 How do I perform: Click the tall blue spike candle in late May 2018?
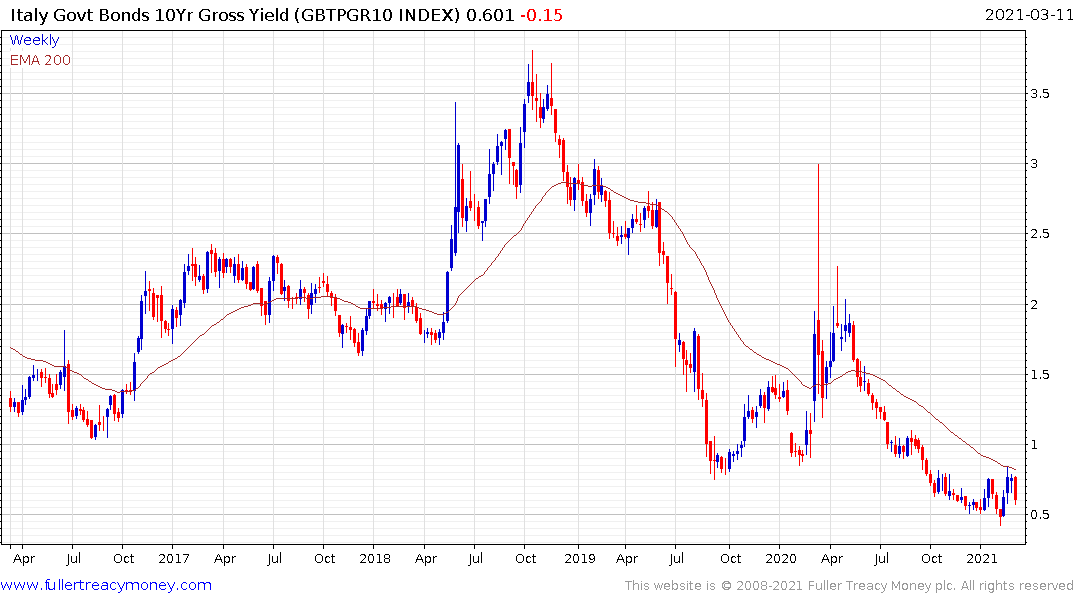(455, 178)
